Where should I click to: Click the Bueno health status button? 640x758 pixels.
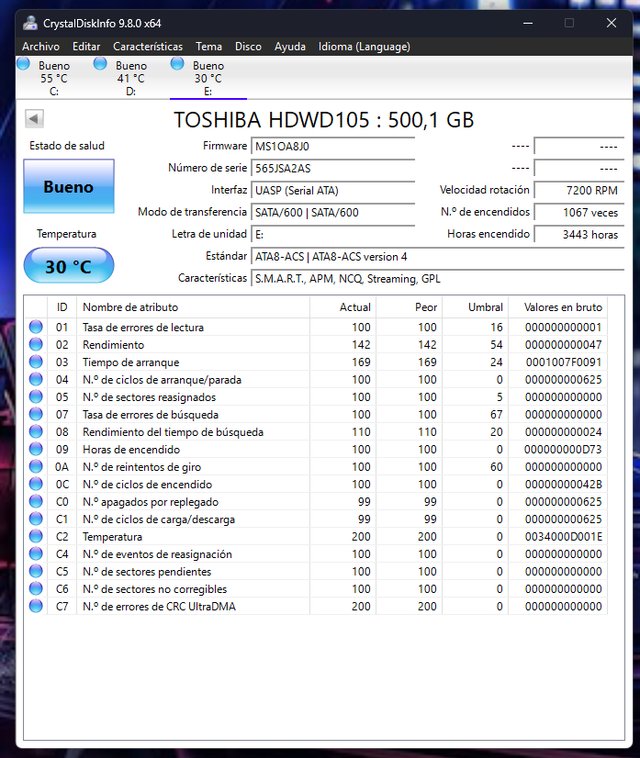pyautogui.click(x=69, y=186)
